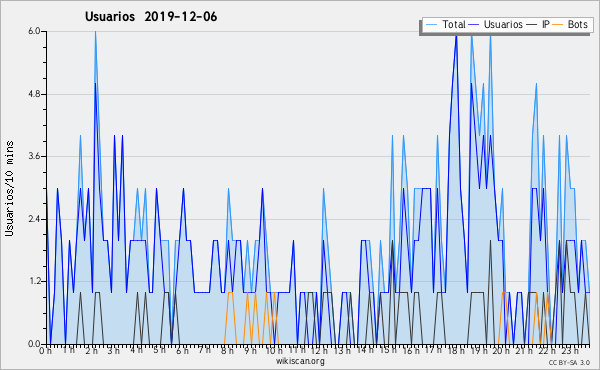This screenshot has width=600, height=370.
Task: Click the IP legend entry
Action: pyautogui.click(x=538, y=24)
